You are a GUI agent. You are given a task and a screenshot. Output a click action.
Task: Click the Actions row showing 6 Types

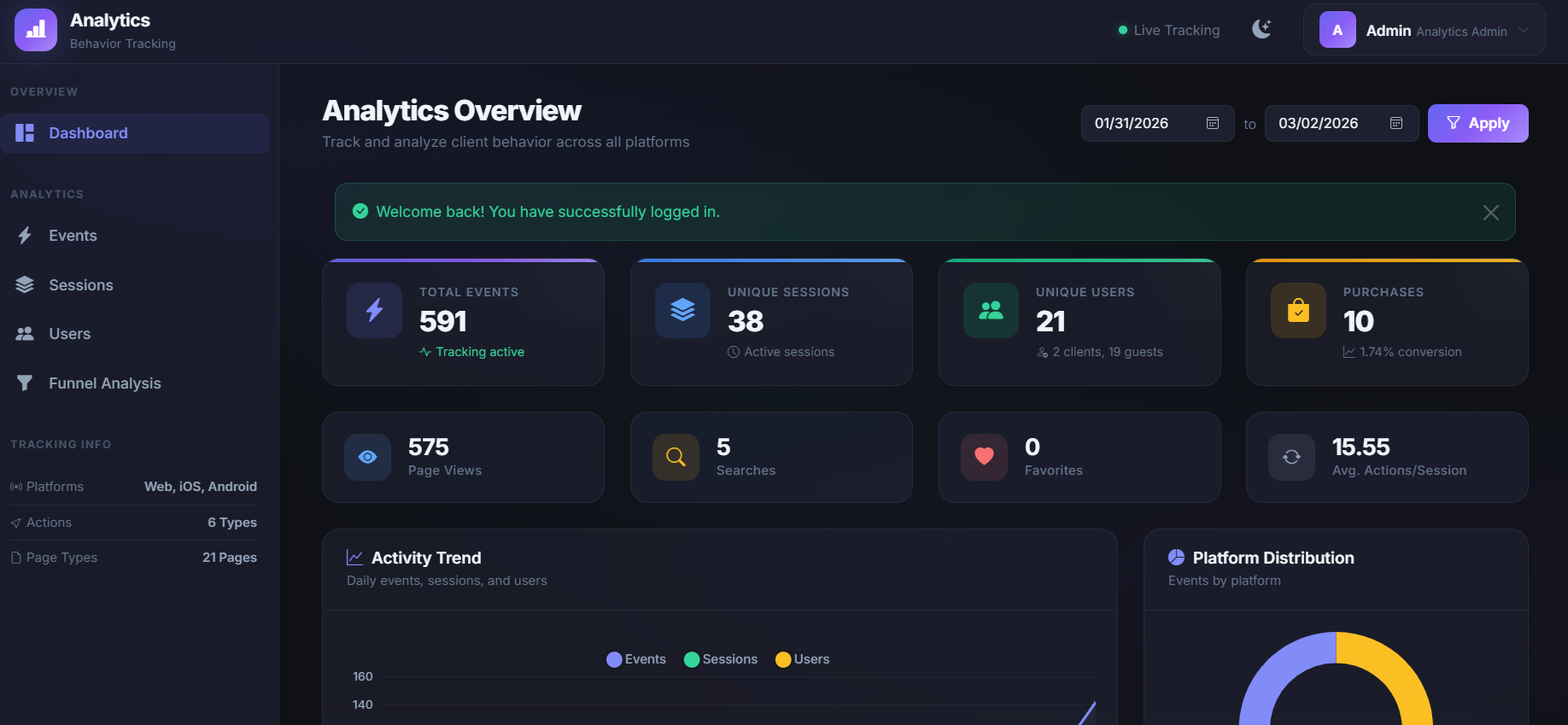point(133,523)
